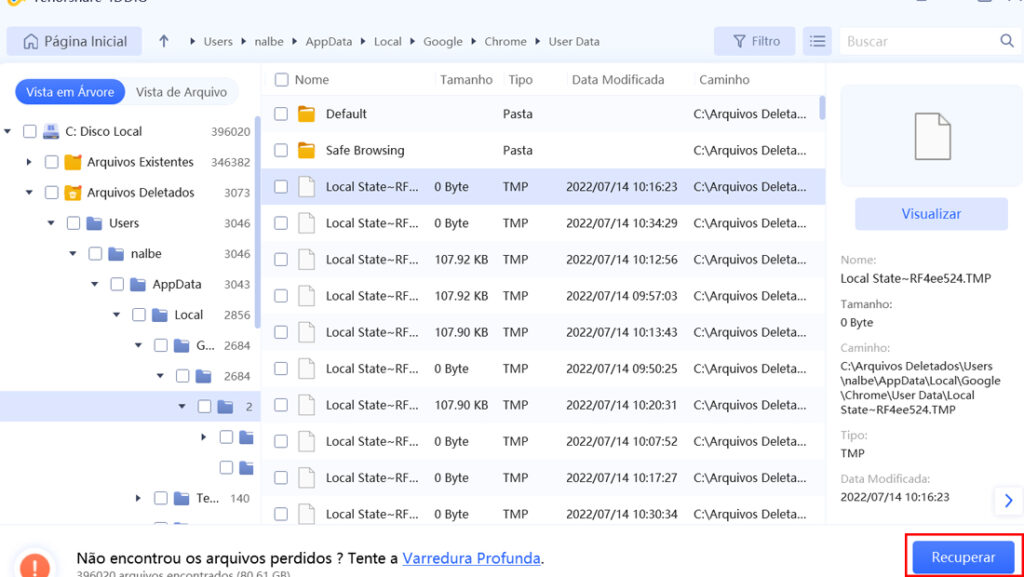
Task: Collapse the AppData tree node
Action: tap(95, 284)
